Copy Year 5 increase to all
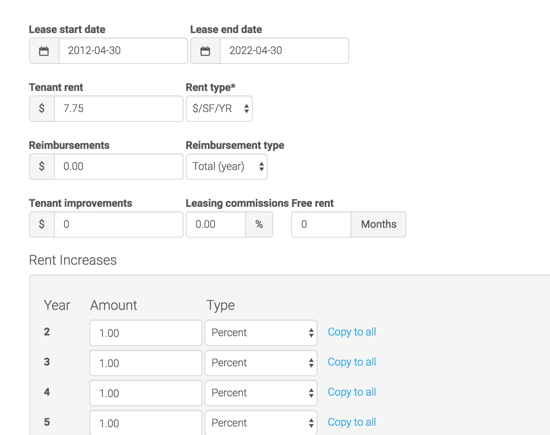This screenshot has width=550, height=435. [352, 422]
